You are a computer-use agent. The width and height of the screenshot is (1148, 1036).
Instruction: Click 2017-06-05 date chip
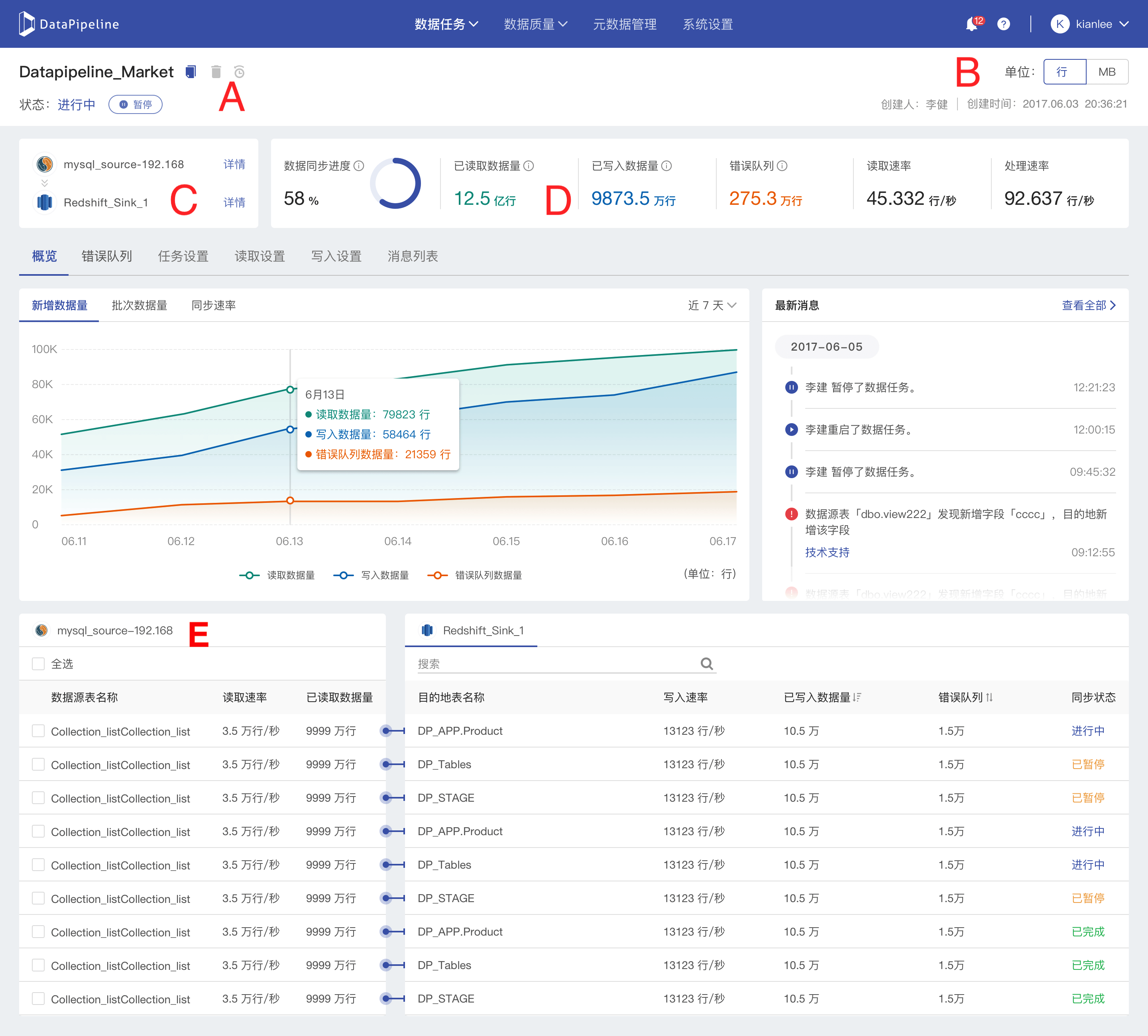pos(826,347)
